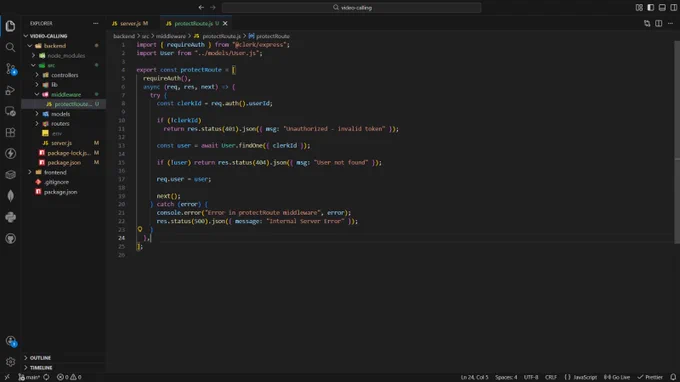Click the backend breadcrumb
Screen dimensions: 680x382
[124, 36]
